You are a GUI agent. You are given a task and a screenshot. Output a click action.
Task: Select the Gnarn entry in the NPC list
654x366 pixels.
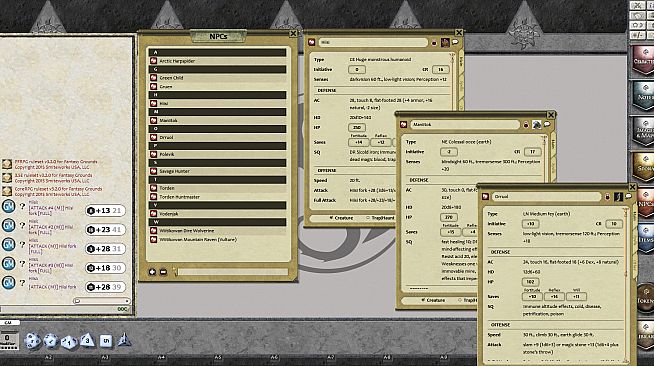[x=218, y=86]
